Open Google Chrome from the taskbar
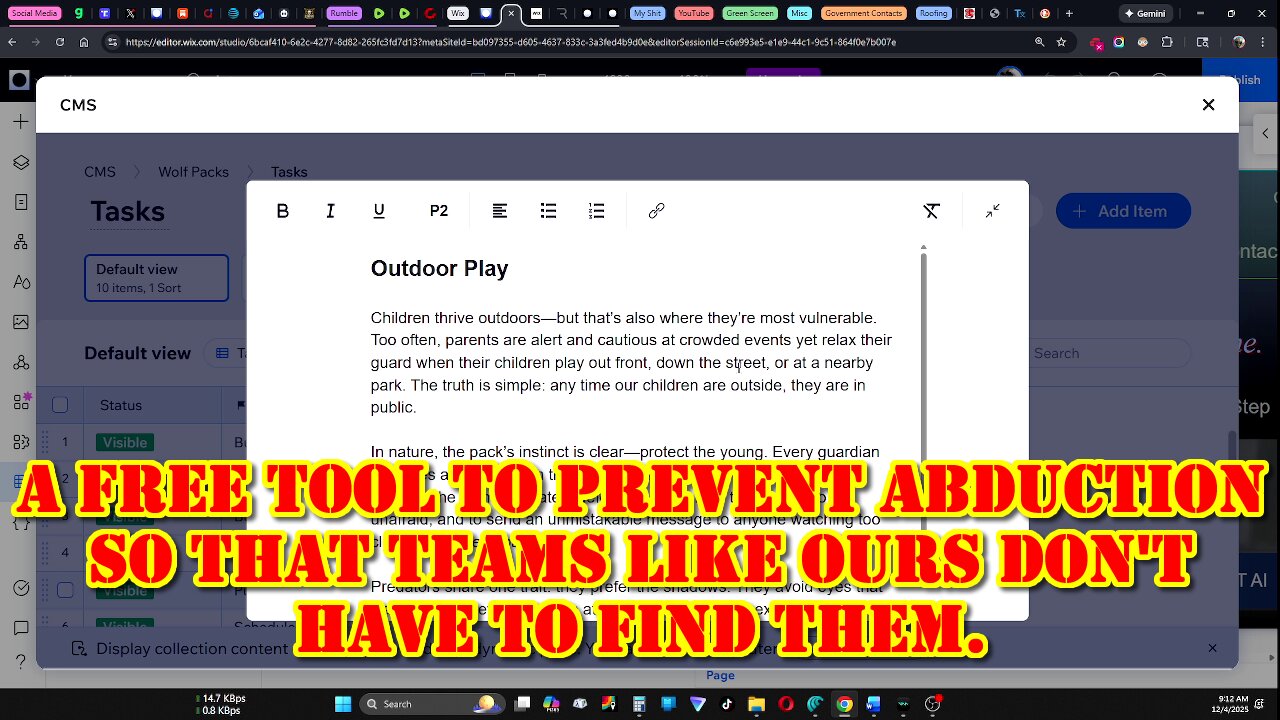The width and height of the screenshot is (1280, 720). (x=844, y=704)
